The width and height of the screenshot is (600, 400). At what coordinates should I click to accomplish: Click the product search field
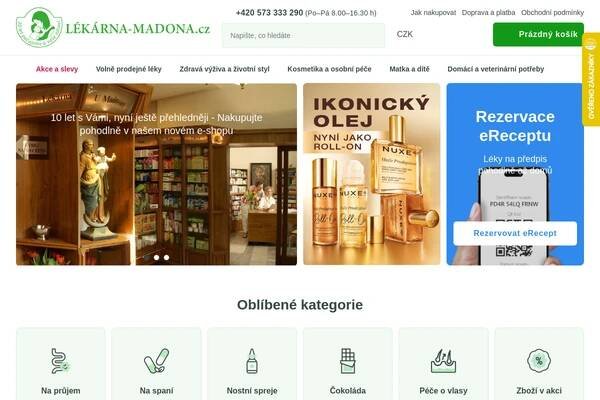[303, 35]
